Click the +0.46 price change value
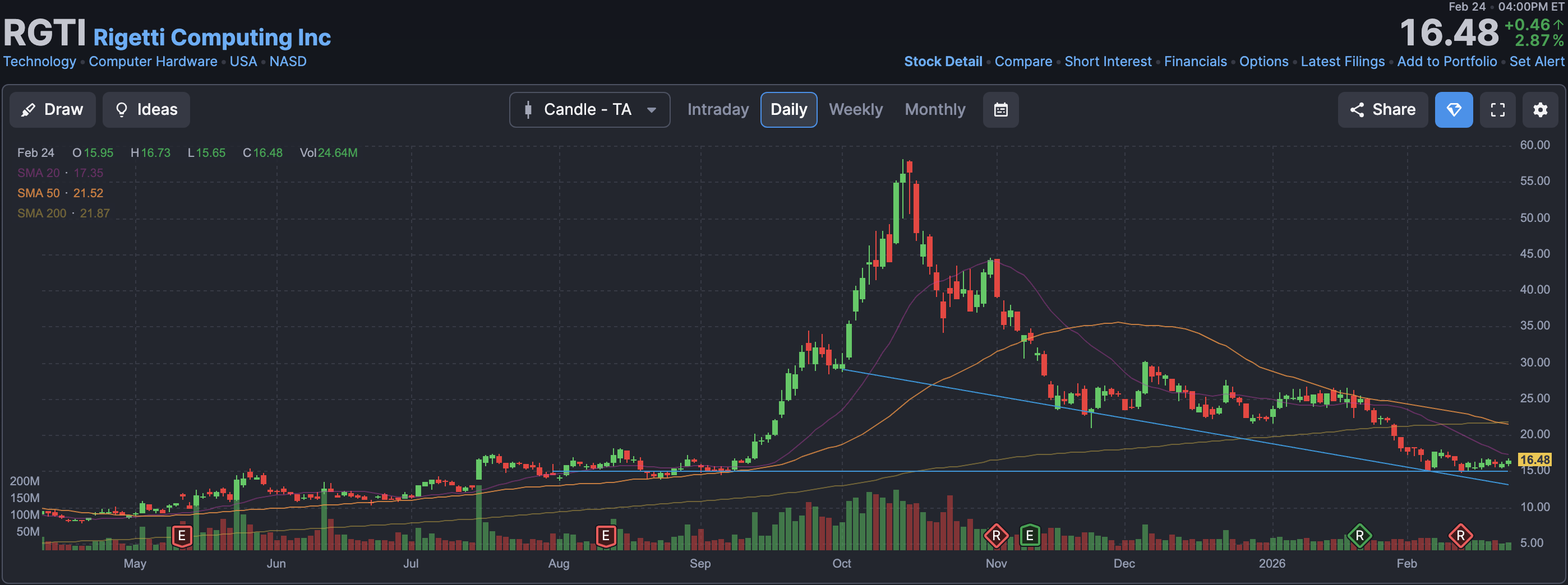 [1528, 24]
